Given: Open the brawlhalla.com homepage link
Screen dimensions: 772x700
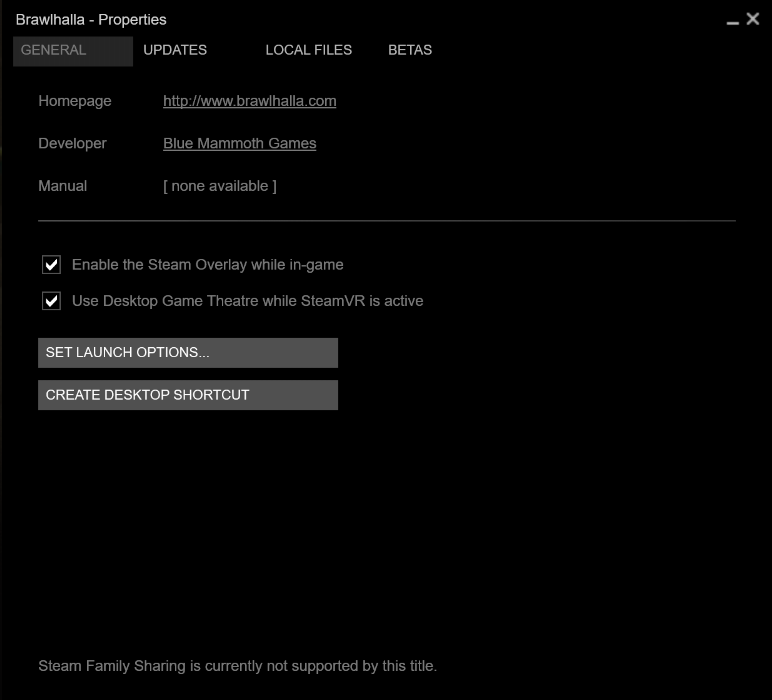Looking at the screenshot, I should pos(250,101).
